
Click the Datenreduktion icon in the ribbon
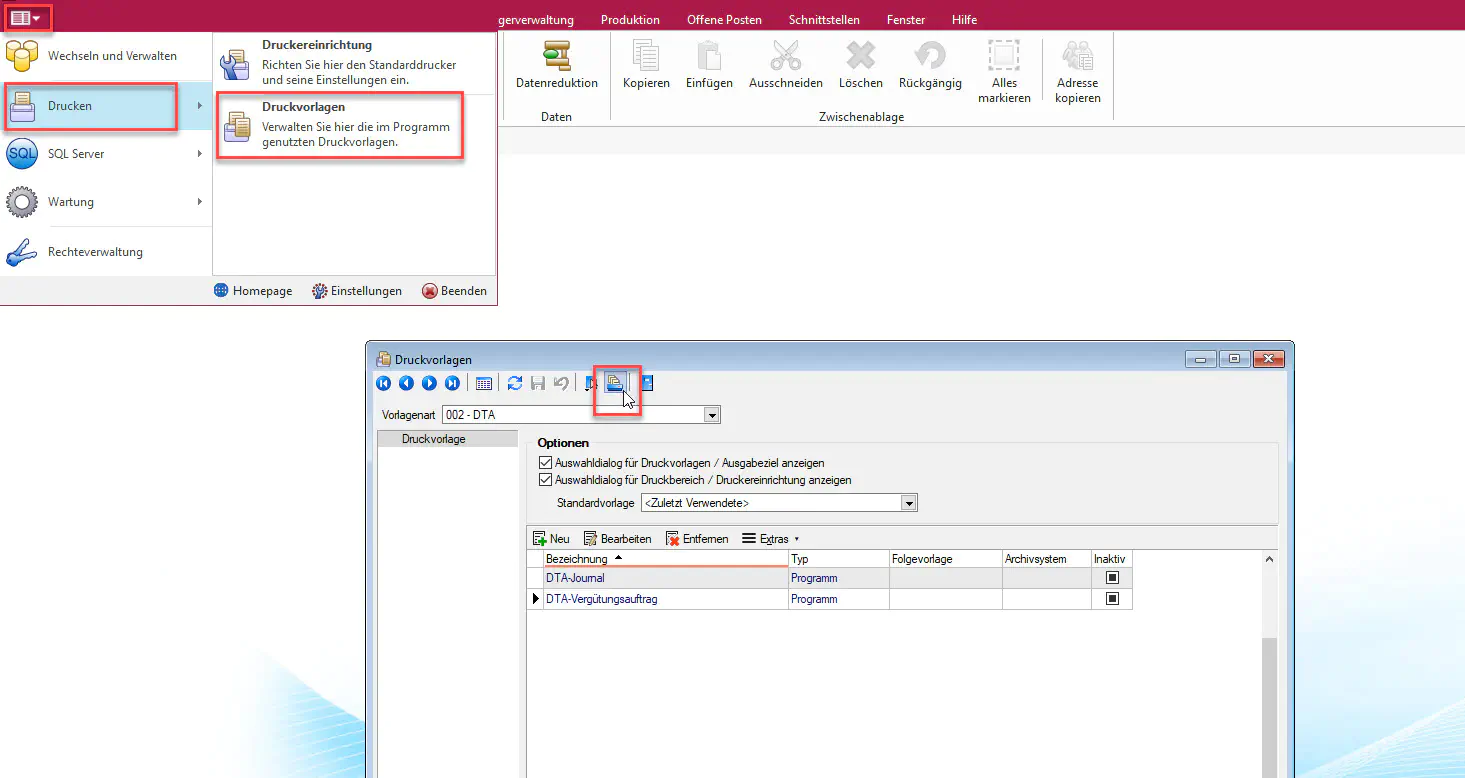556,57
